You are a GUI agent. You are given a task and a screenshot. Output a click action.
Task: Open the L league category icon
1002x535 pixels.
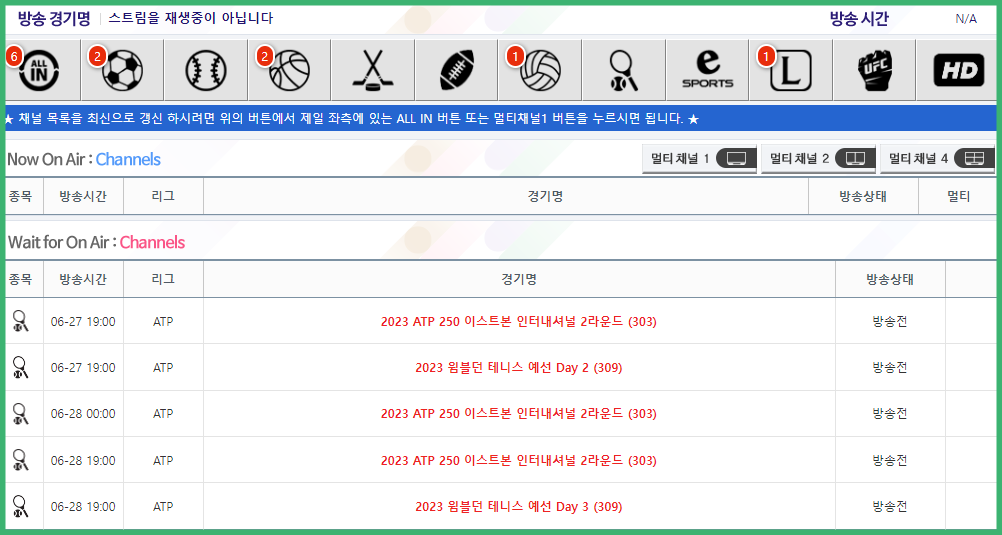790,70
